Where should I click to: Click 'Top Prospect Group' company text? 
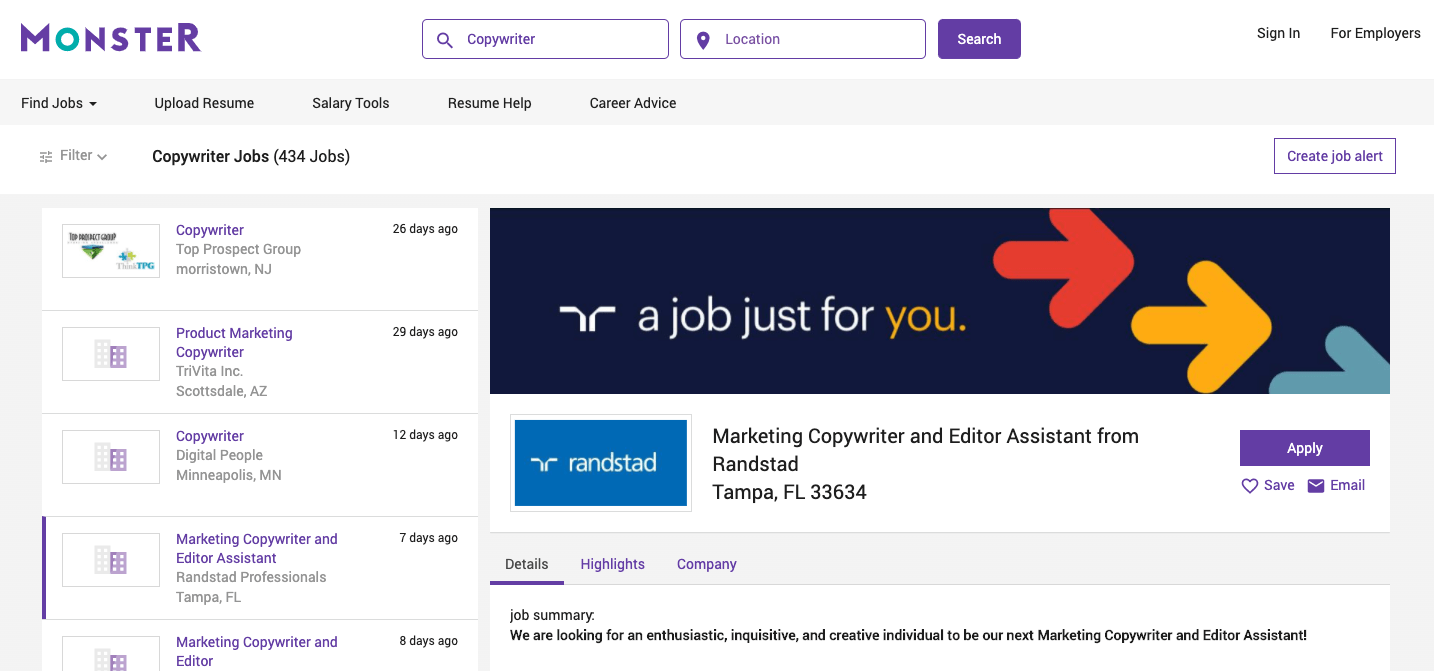click(238, 249)
